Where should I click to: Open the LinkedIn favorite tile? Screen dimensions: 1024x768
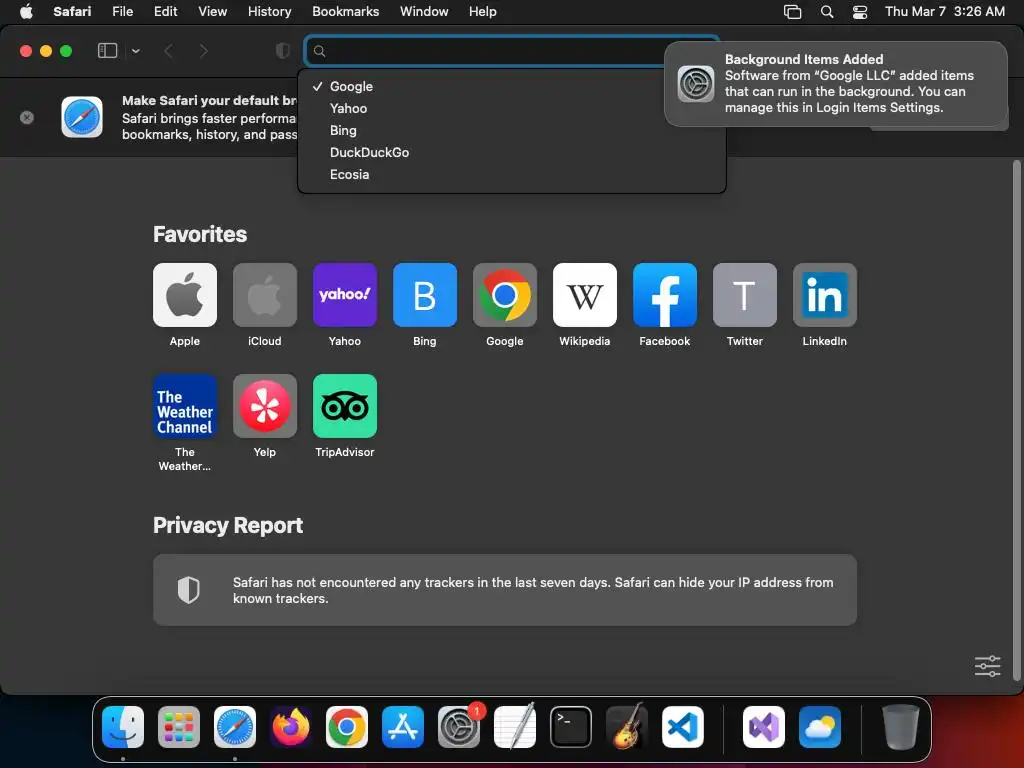tap(825, 295)
